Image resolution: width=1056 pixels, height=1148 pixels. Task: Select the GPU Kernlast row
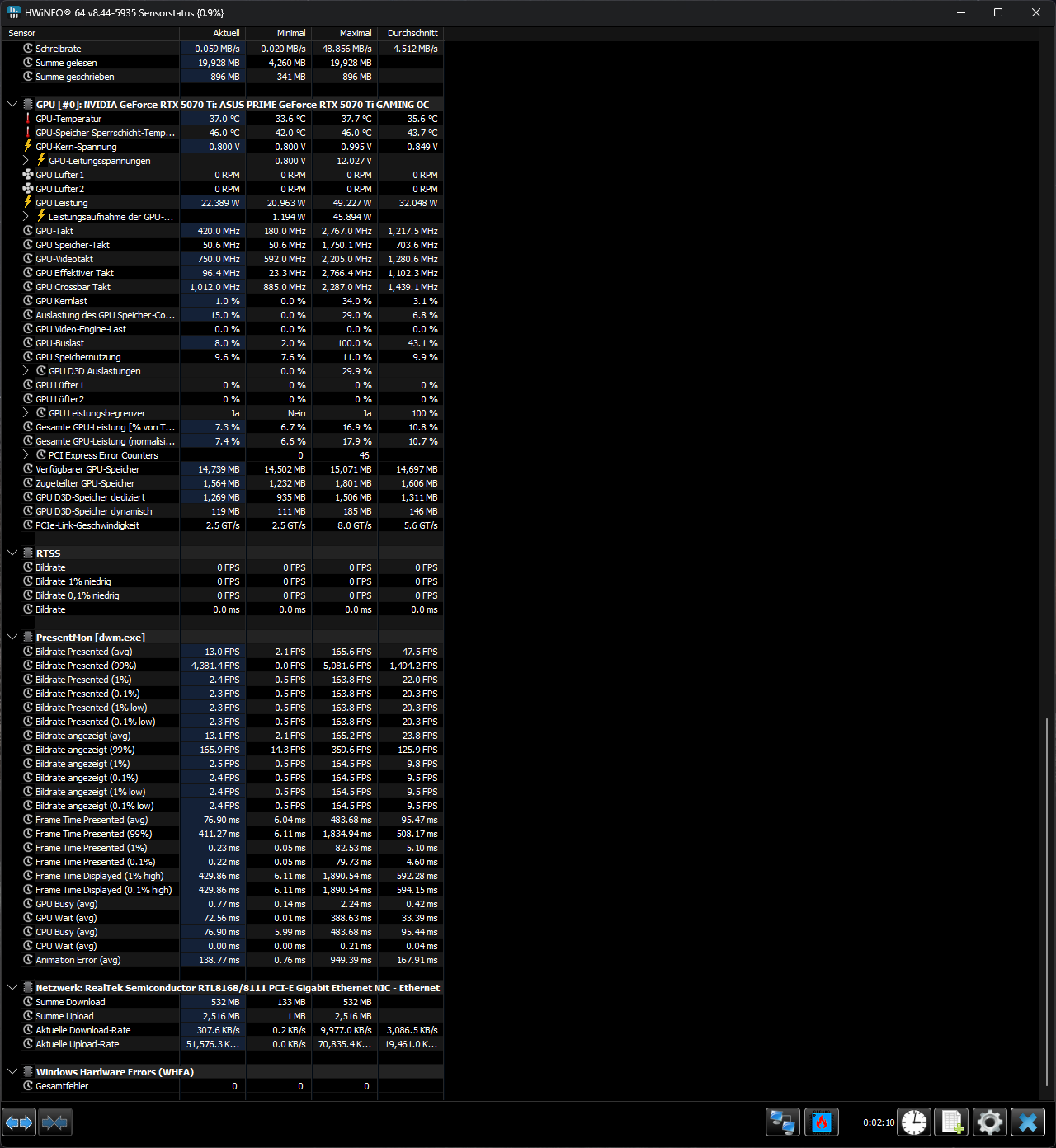pos(222,301)
